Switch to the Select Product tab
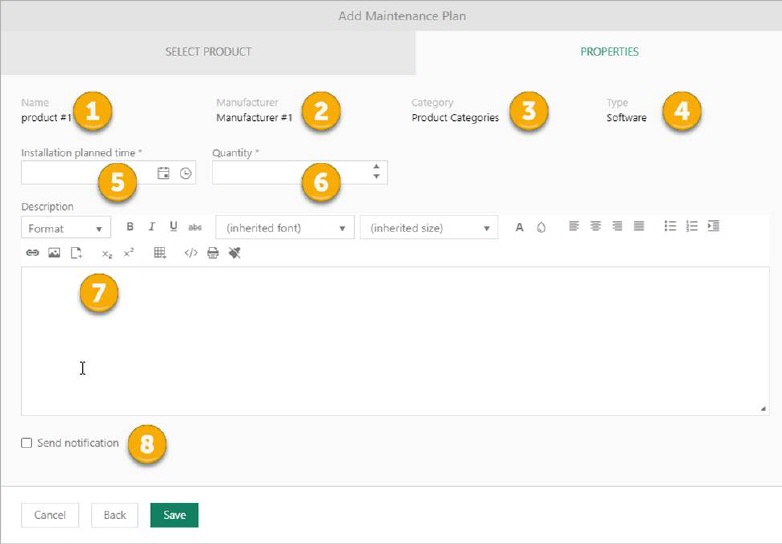782x544 pixels. point(208,51)
